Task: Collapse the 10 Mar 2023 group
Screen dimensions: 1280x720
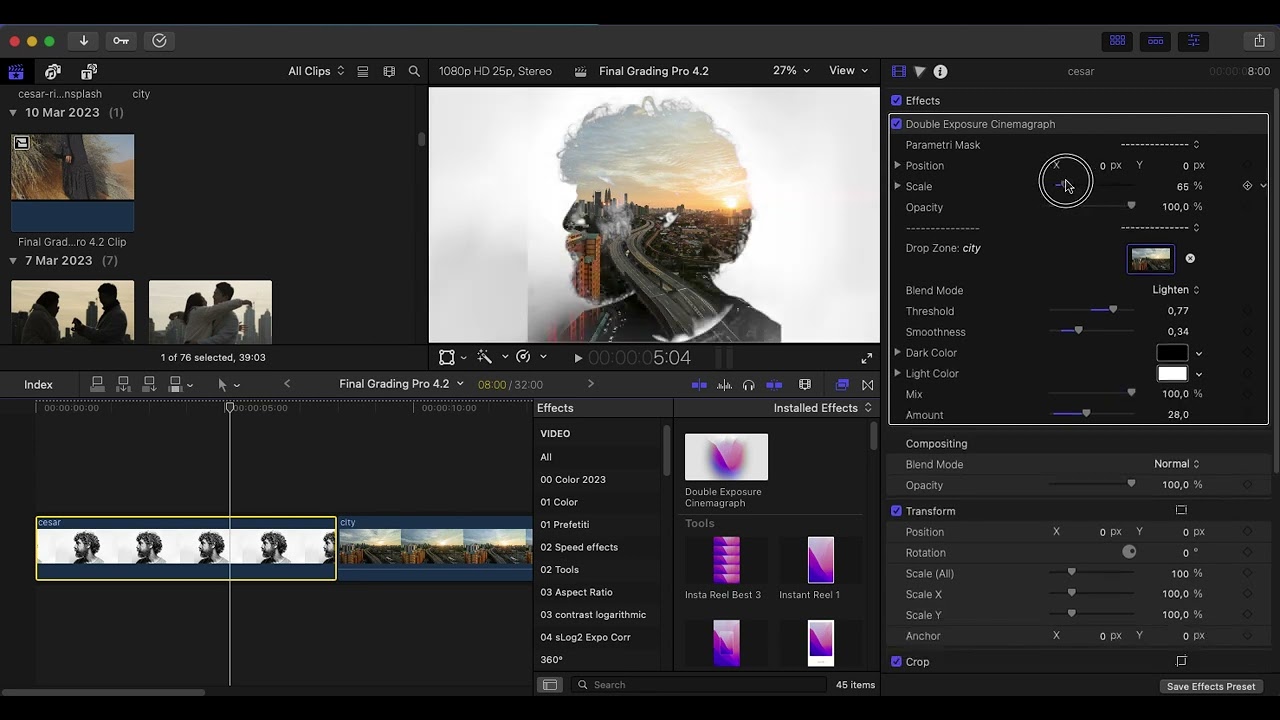Action: [13, 113]
